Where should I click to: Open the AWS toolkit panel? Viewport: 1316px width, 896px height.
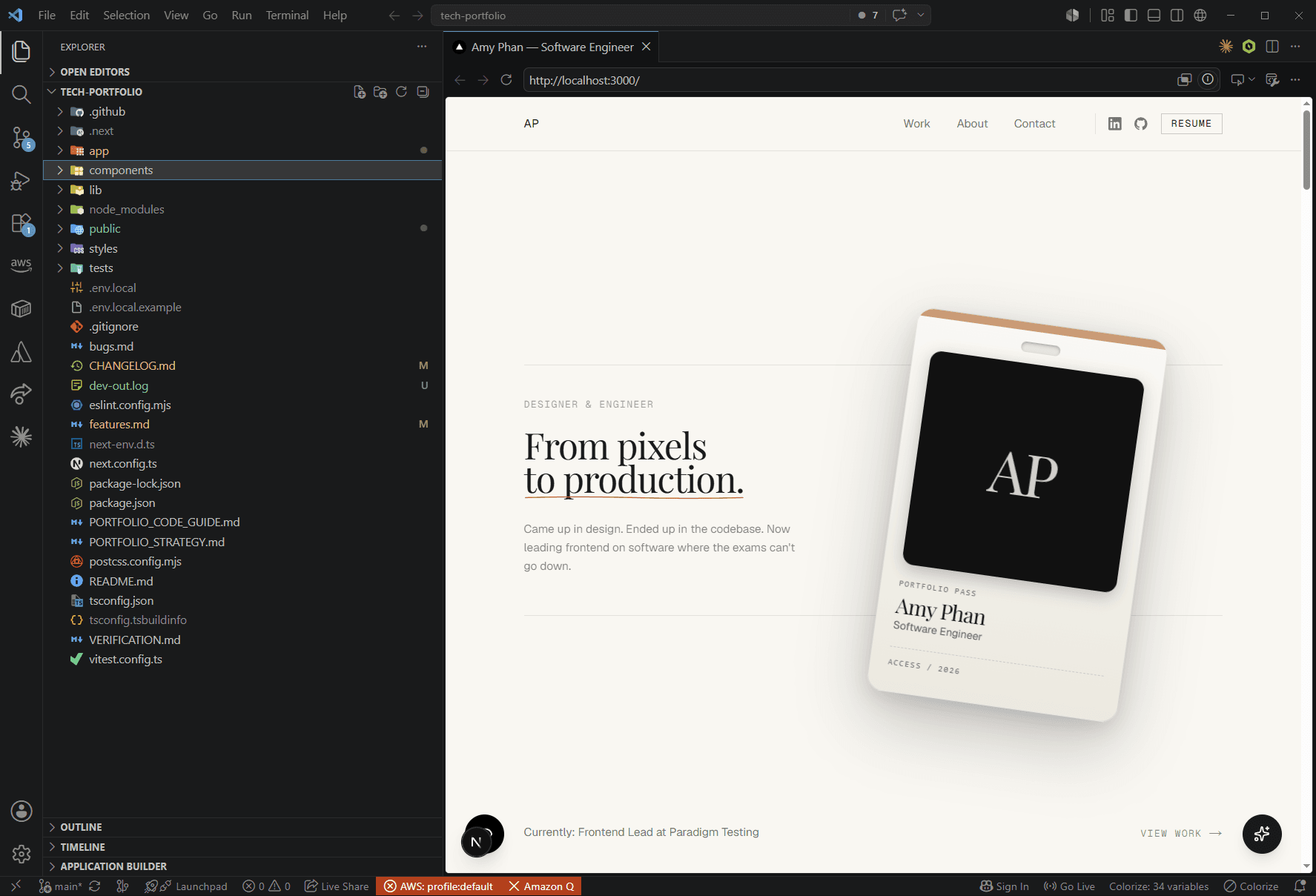[x=21, y=265]
